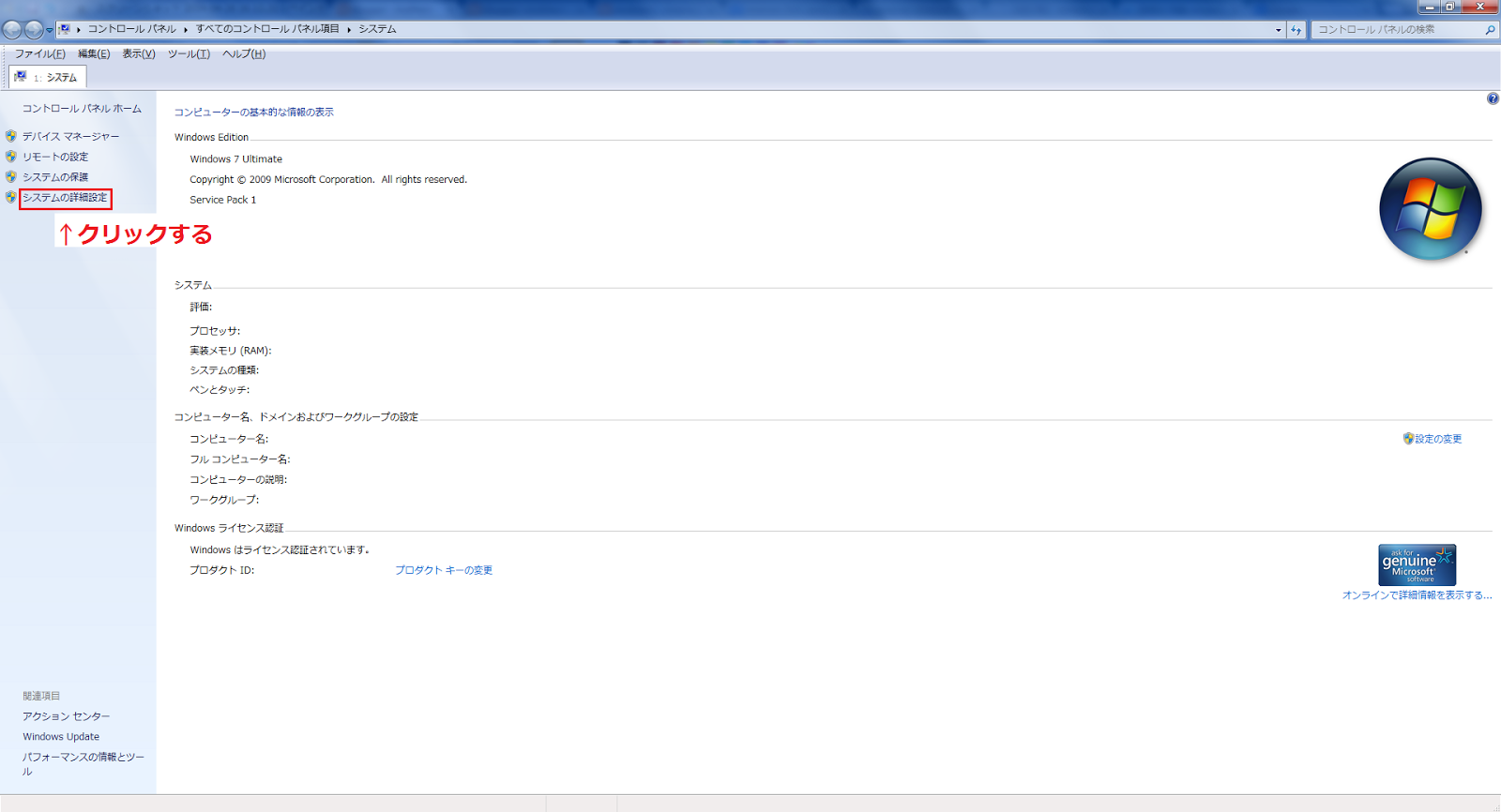Screen dimensions: 1501x812
Task: Click the refresh button beside address bar
Action: tap(1296, 30)
